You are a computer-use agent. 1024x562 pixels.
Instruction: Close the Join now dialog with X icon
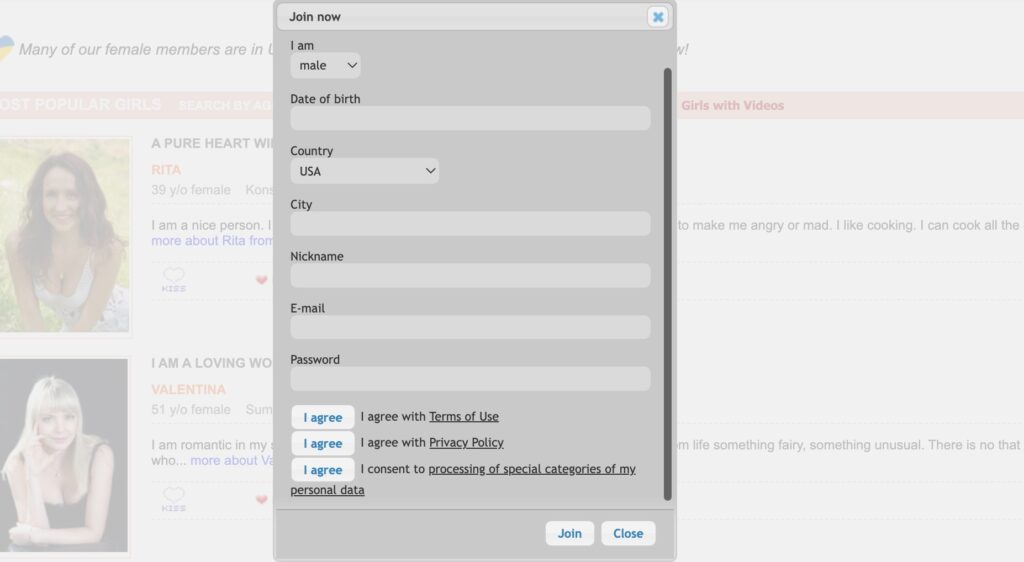click(657, 16)
